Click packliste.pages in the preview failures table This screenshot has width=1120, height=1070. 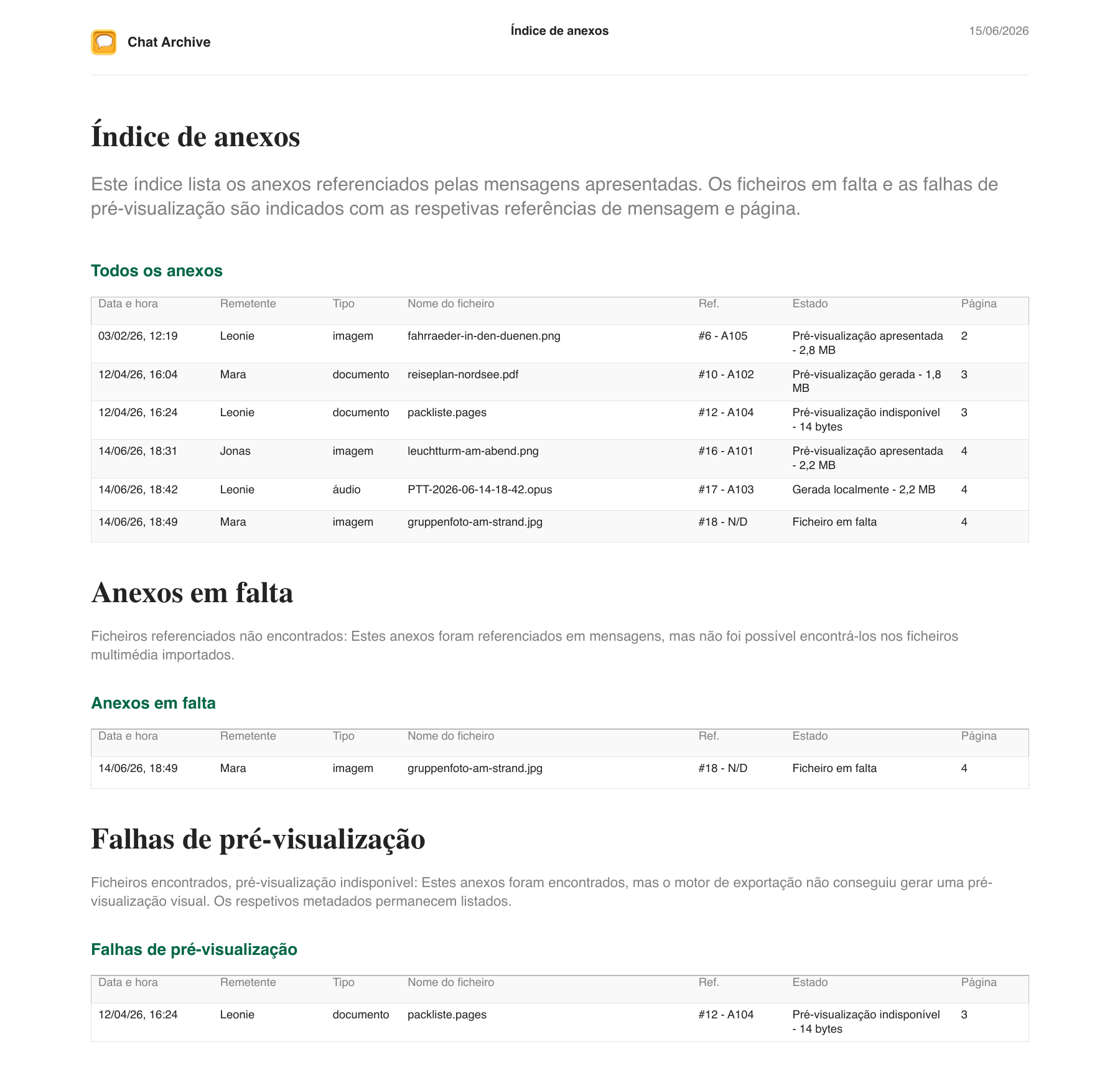tap(447, 1015)
